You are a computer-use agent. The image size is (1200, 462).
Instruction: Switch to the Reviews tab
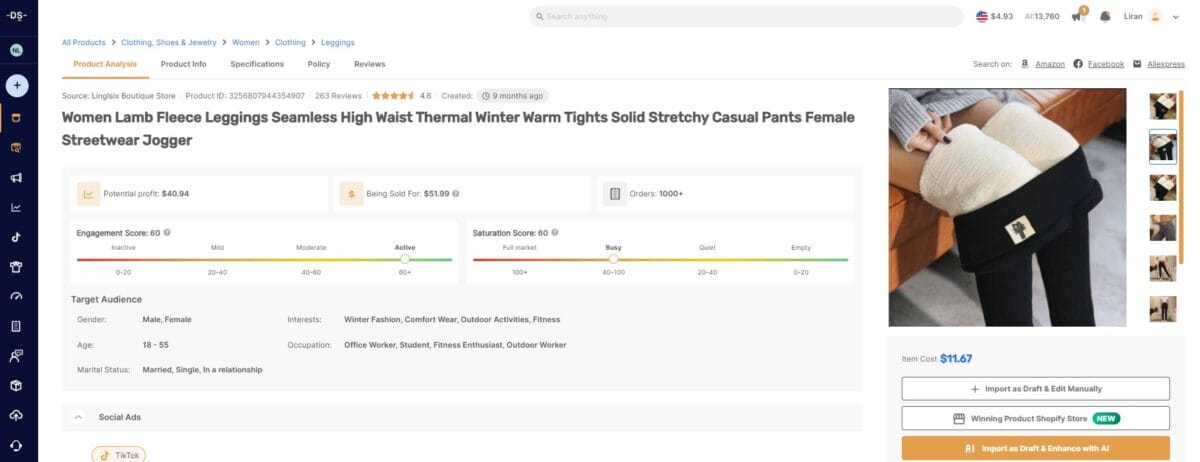[369, 64]
